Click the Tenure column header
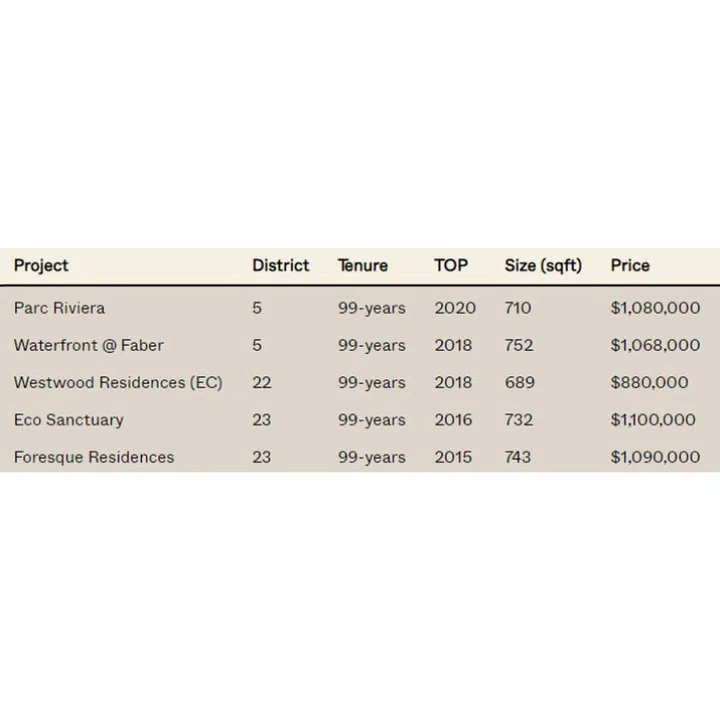Image resolution: width=720 pixels, height=720 pixels. click(x=362, y=265)
